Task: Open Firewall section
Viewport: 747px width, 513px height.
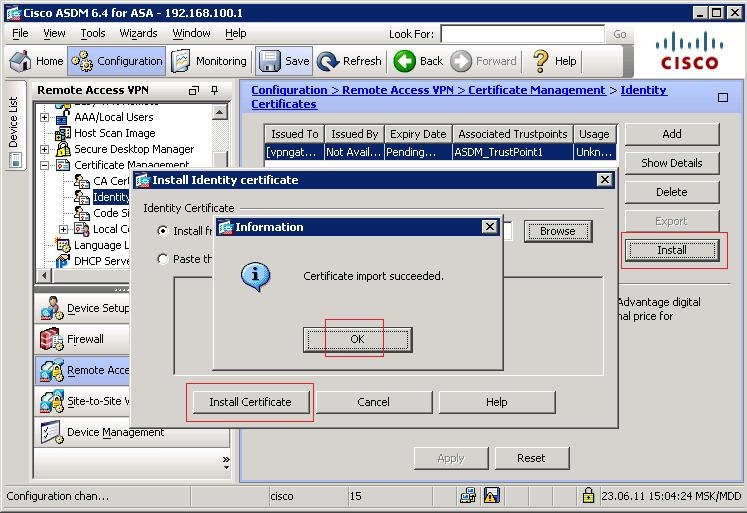Action: pos(83,339)
